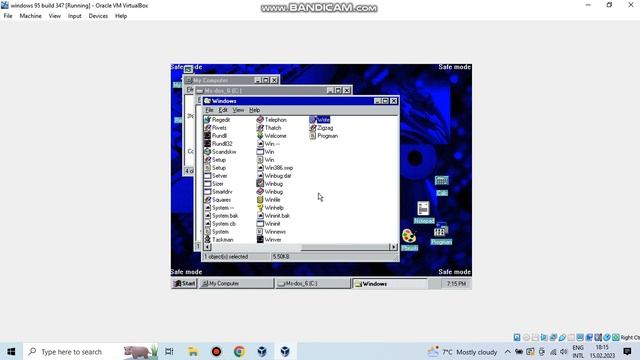640x360 pixels.
Task: Select the System.bak file
Action: (x=221, y=216)
